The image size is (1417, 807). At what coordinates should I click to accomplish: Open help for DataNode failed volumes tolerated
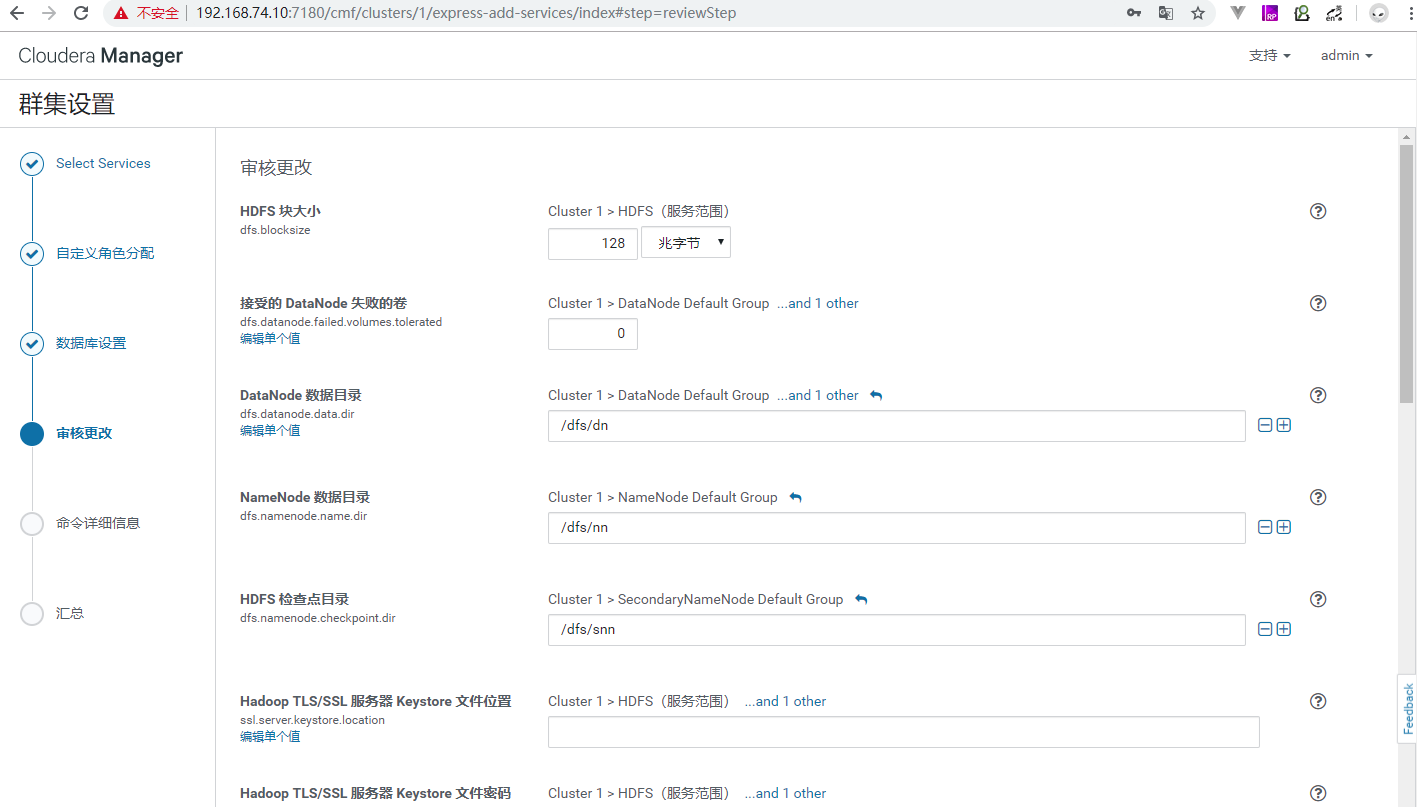pyautogui.click(x=1318, y=303)
